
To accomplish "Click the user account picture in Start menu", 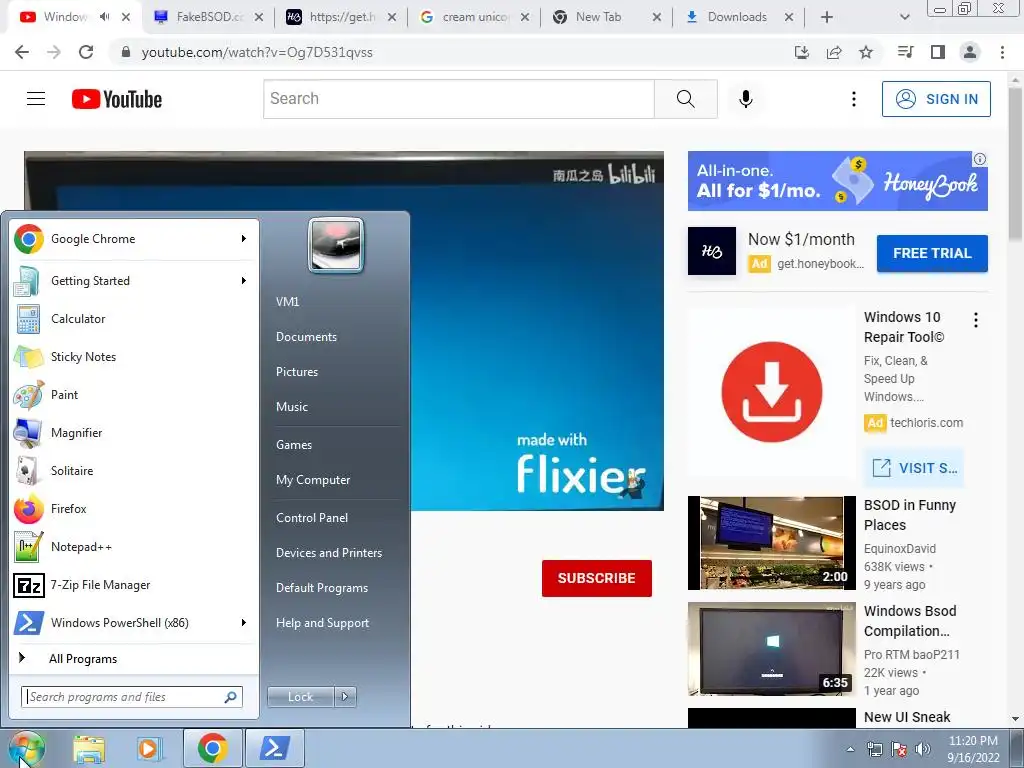I will (336, 245).
